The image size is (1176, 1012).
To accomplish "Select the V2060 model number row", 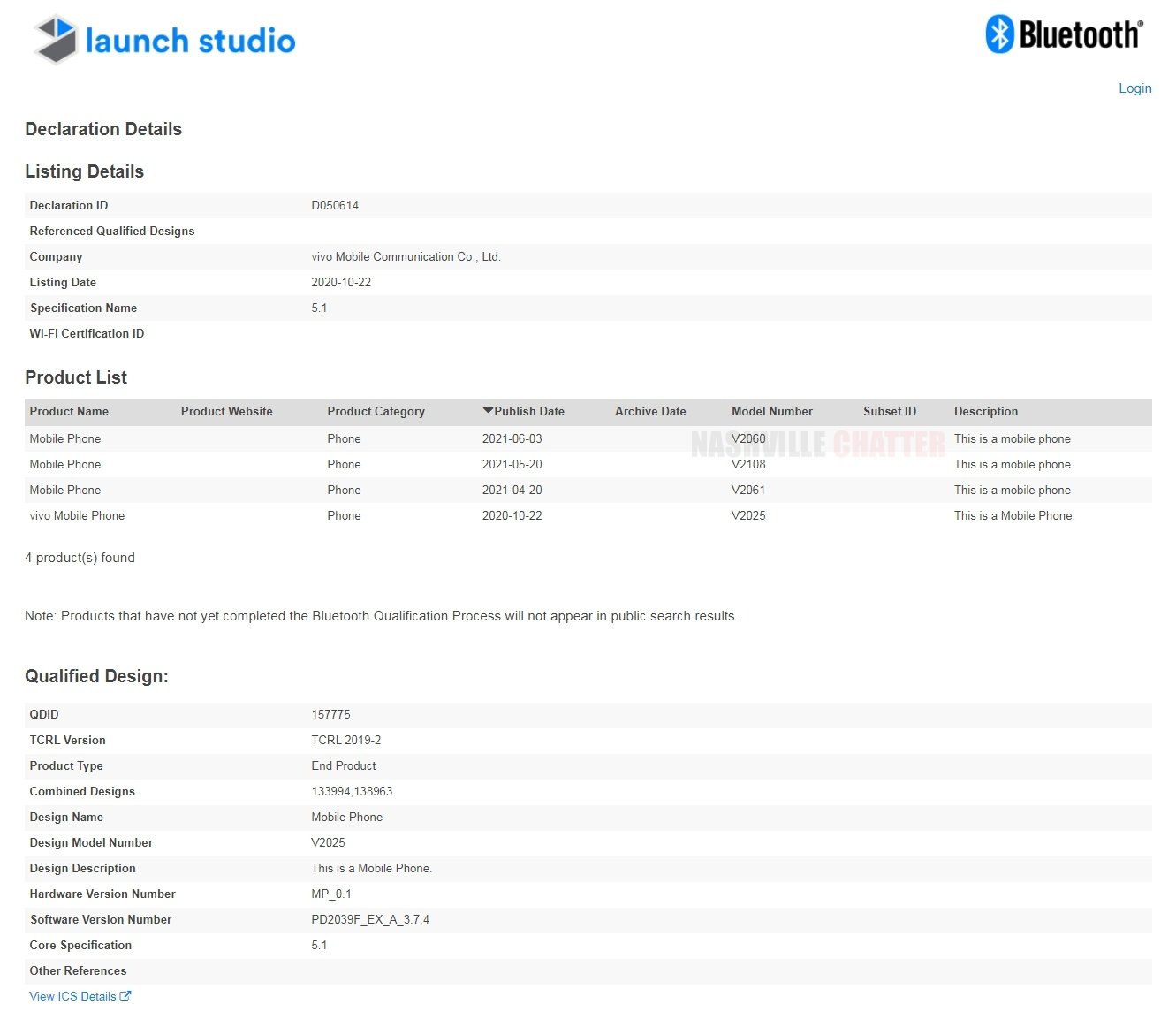I will point(748,439).
